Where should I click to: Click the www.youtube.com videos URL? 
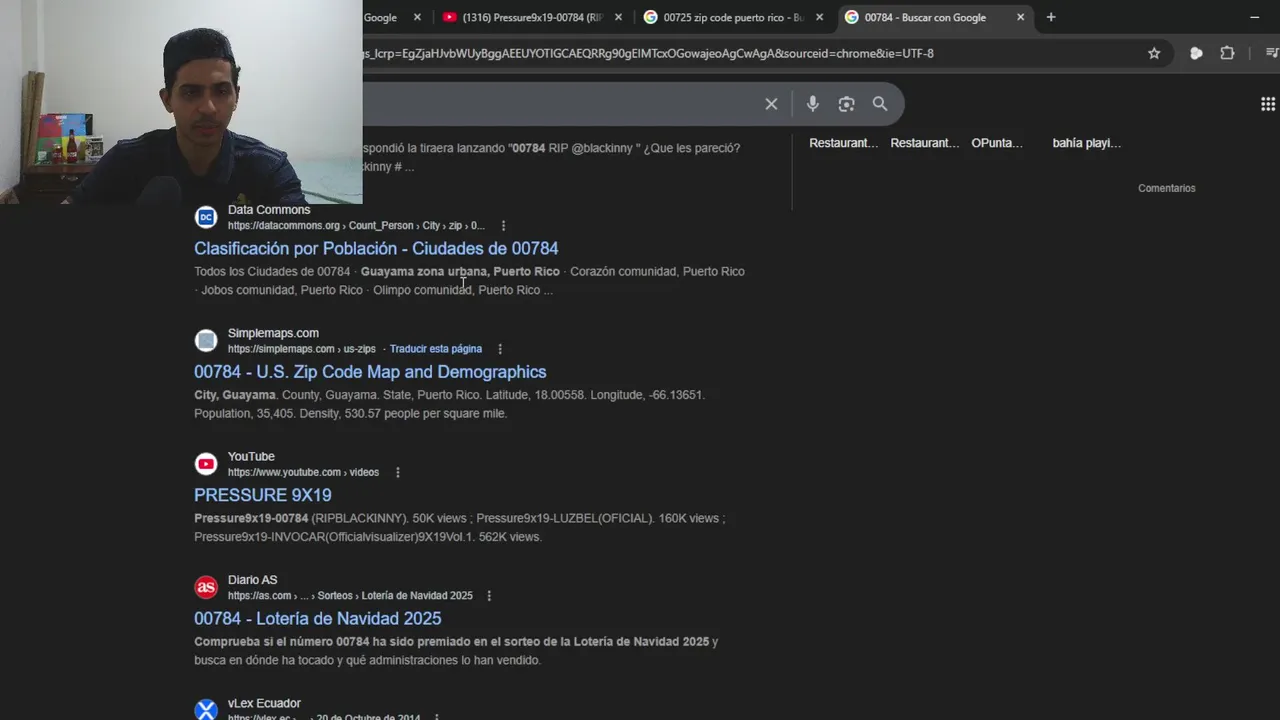tap(303, 472)
